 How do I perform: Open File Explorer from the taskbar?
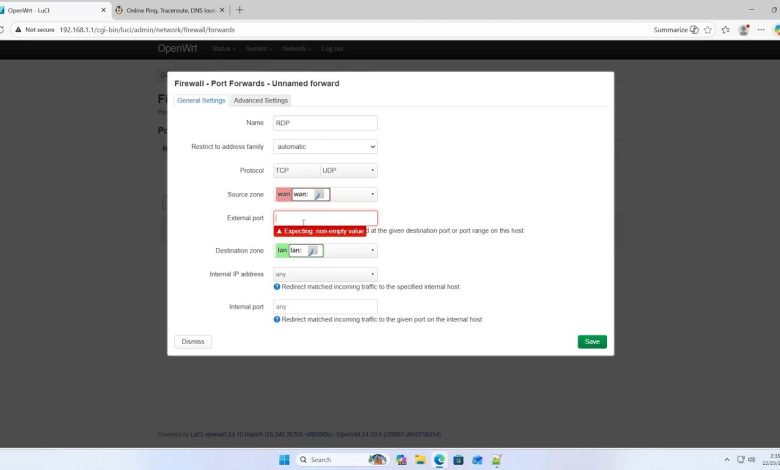tap(420, 460)
